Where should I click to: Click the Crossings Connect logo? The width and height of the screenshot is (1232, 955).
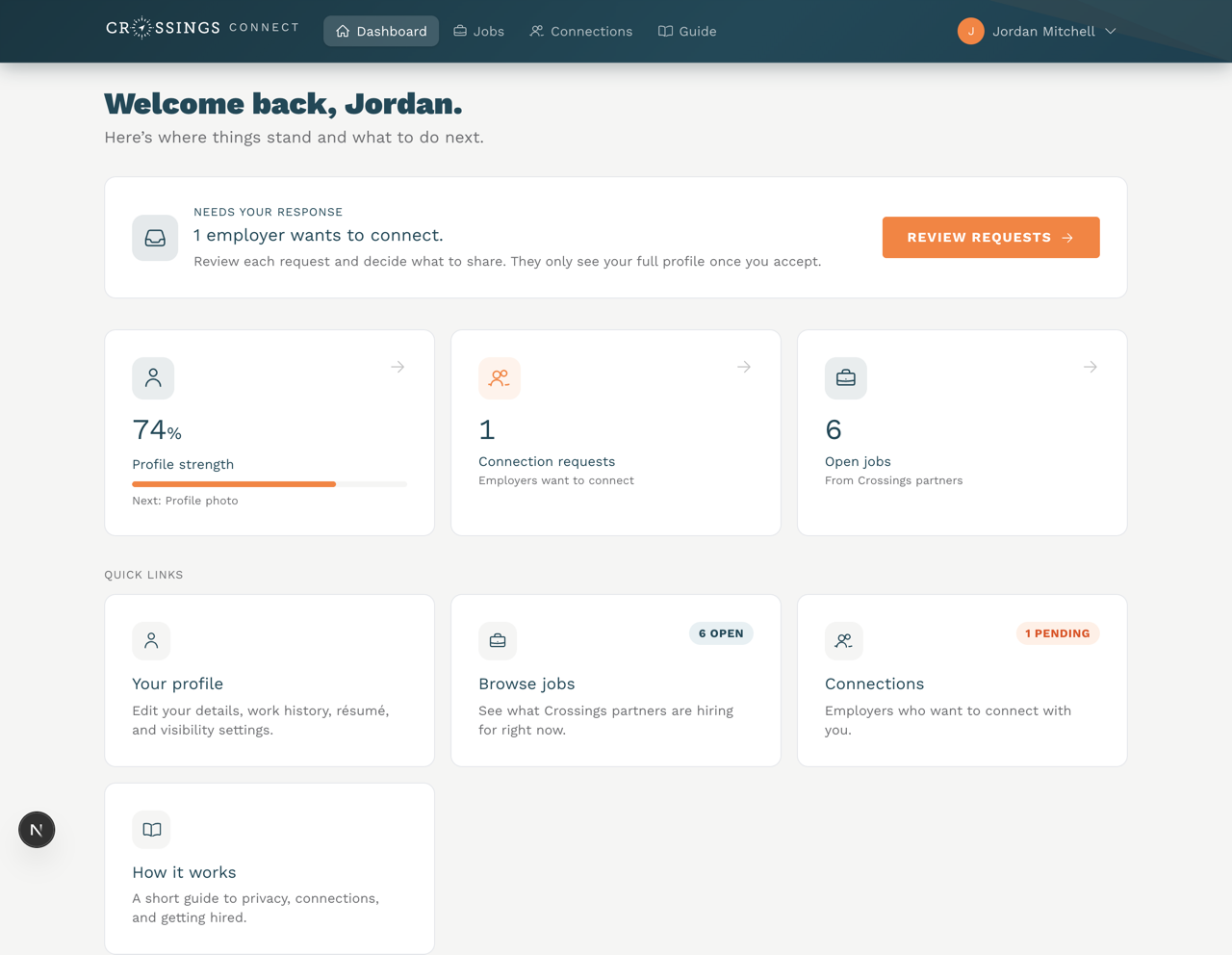pos(202,28)
